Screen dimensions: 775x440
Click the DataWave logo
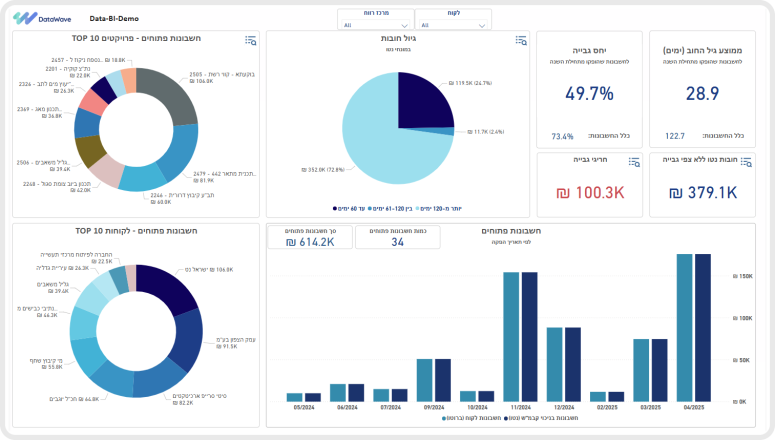pyautogui.click(x=42, y=19)
